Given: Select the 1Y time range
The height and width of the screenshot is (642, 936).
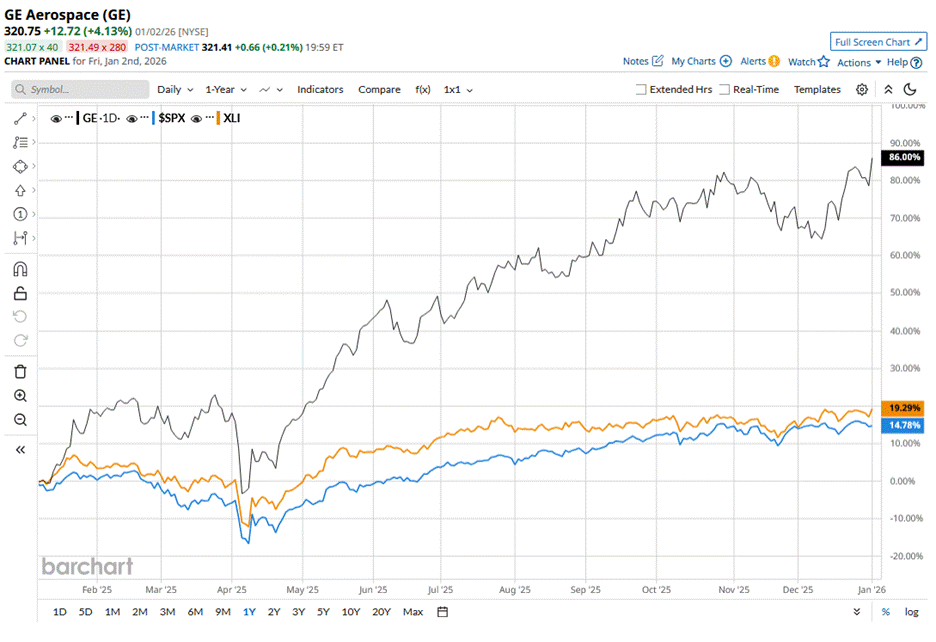Looking at the screenshot, I should coord(249,612).
